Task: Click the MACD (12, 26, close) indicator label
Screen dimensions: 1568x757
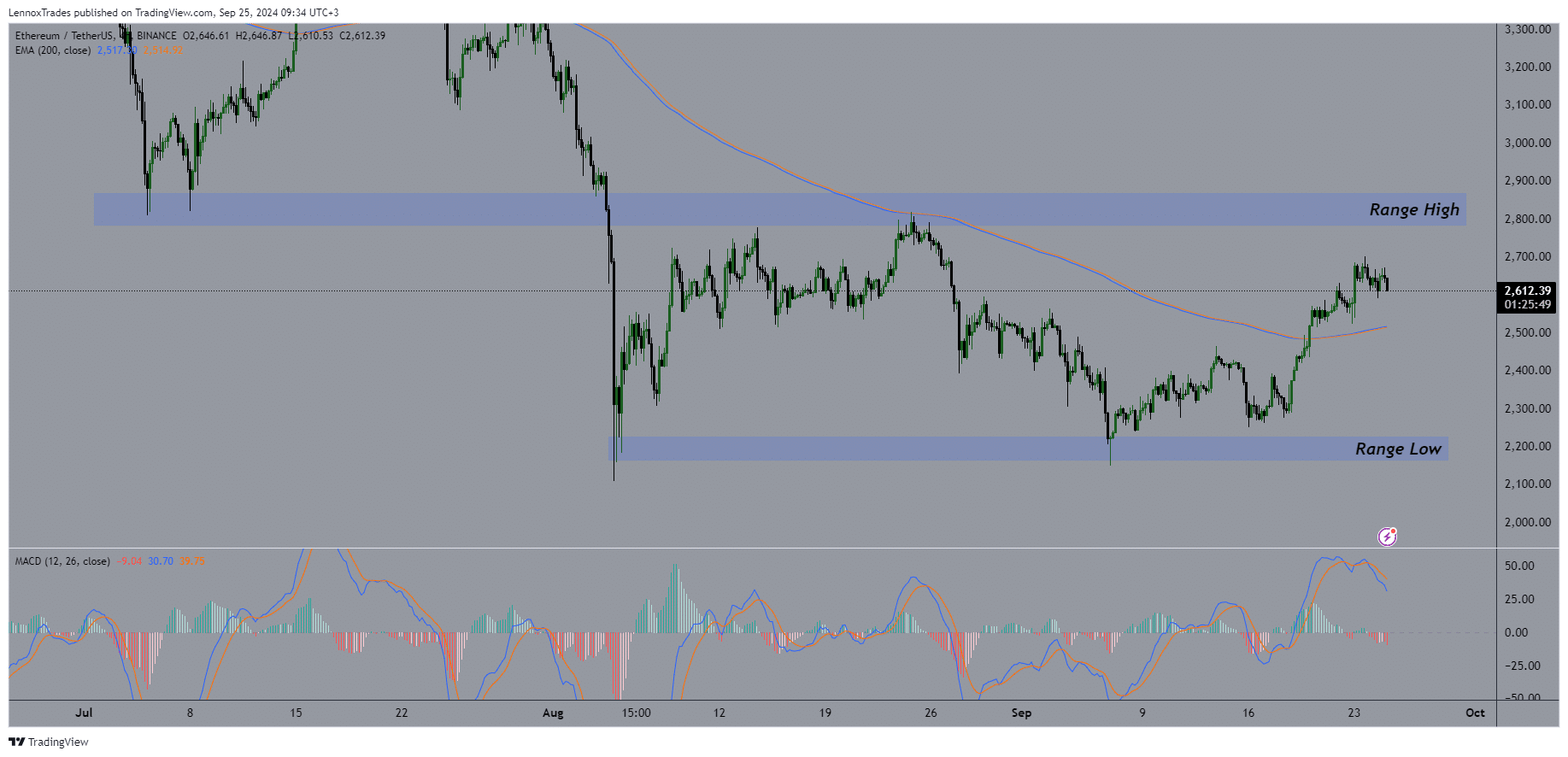Action: click(x=62, y=561)
